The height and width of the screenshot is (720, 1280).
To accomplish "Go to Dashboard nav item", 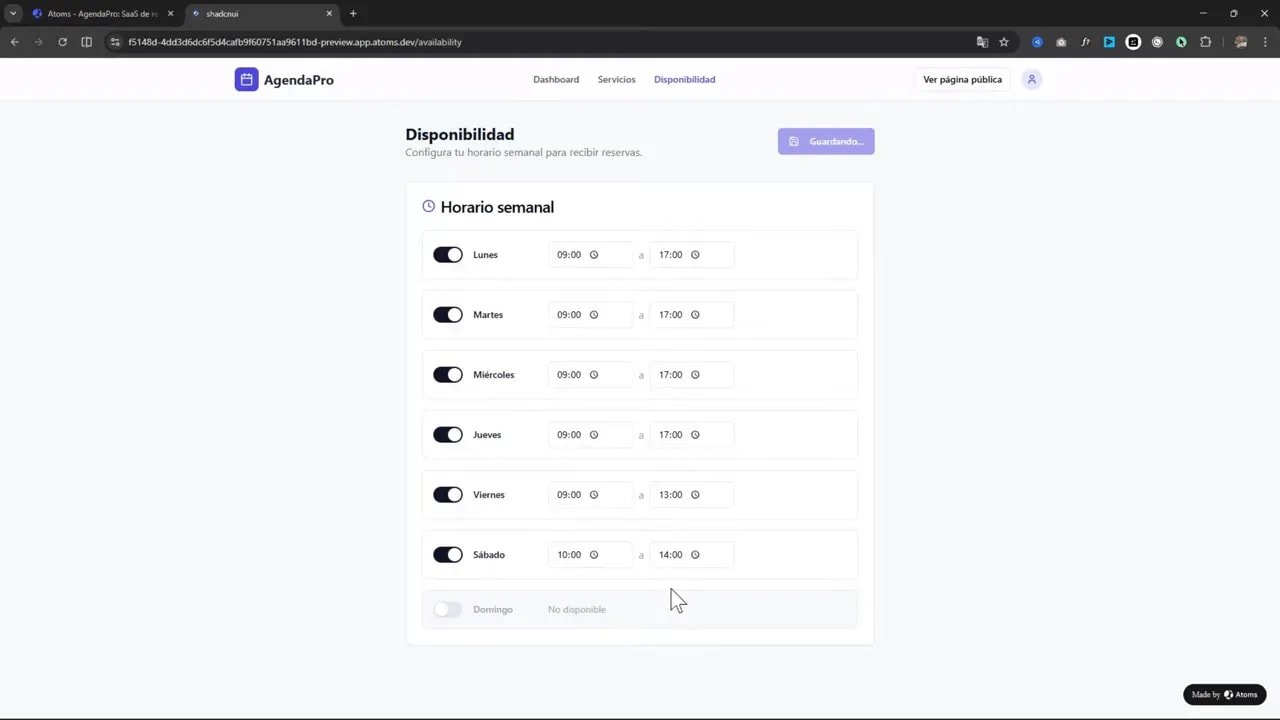I will click(x=556, y=79).
